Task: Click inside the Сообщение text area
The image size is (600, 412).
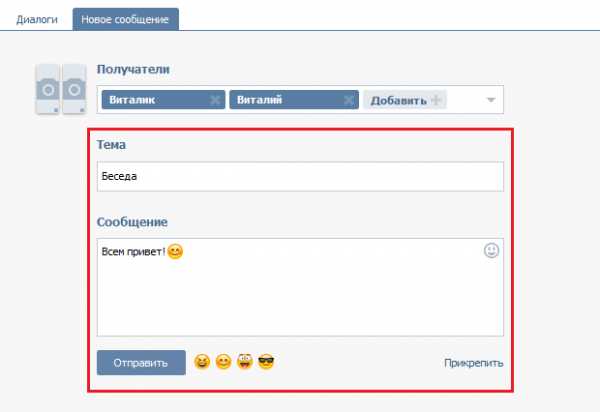Action: (300, 287)
